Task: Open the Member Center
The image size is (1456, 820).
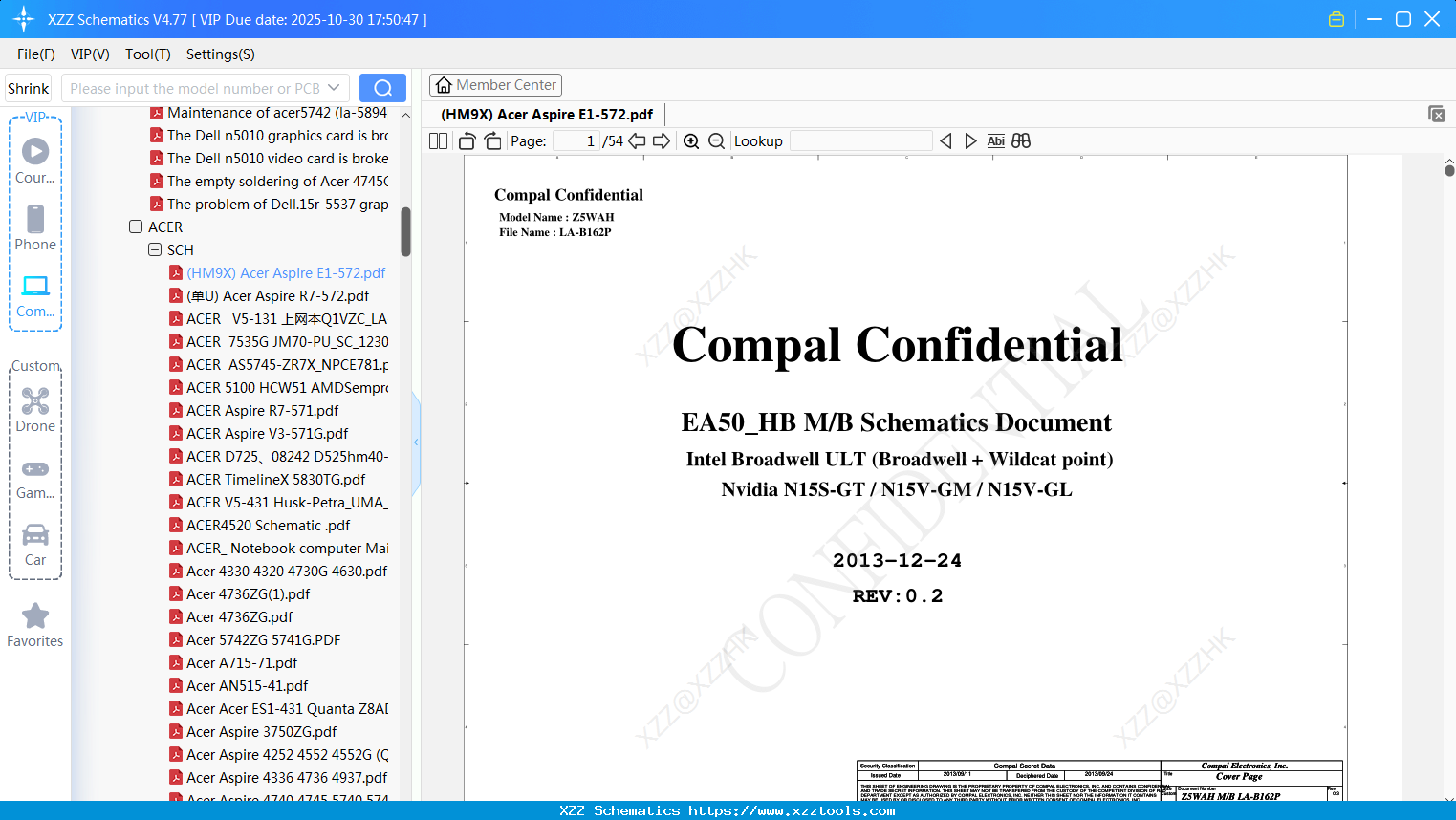Action: coord(495,85)
